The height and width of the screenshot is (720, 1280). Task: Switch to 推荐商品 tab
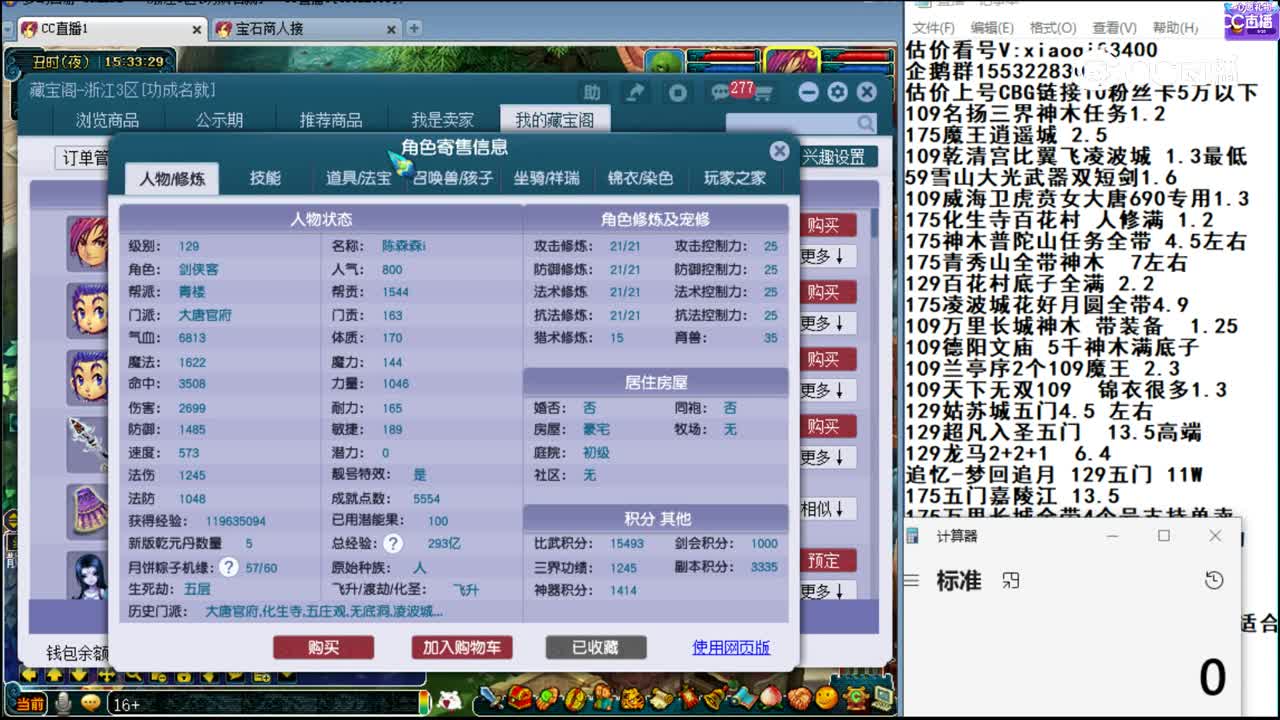click(331, 120)
